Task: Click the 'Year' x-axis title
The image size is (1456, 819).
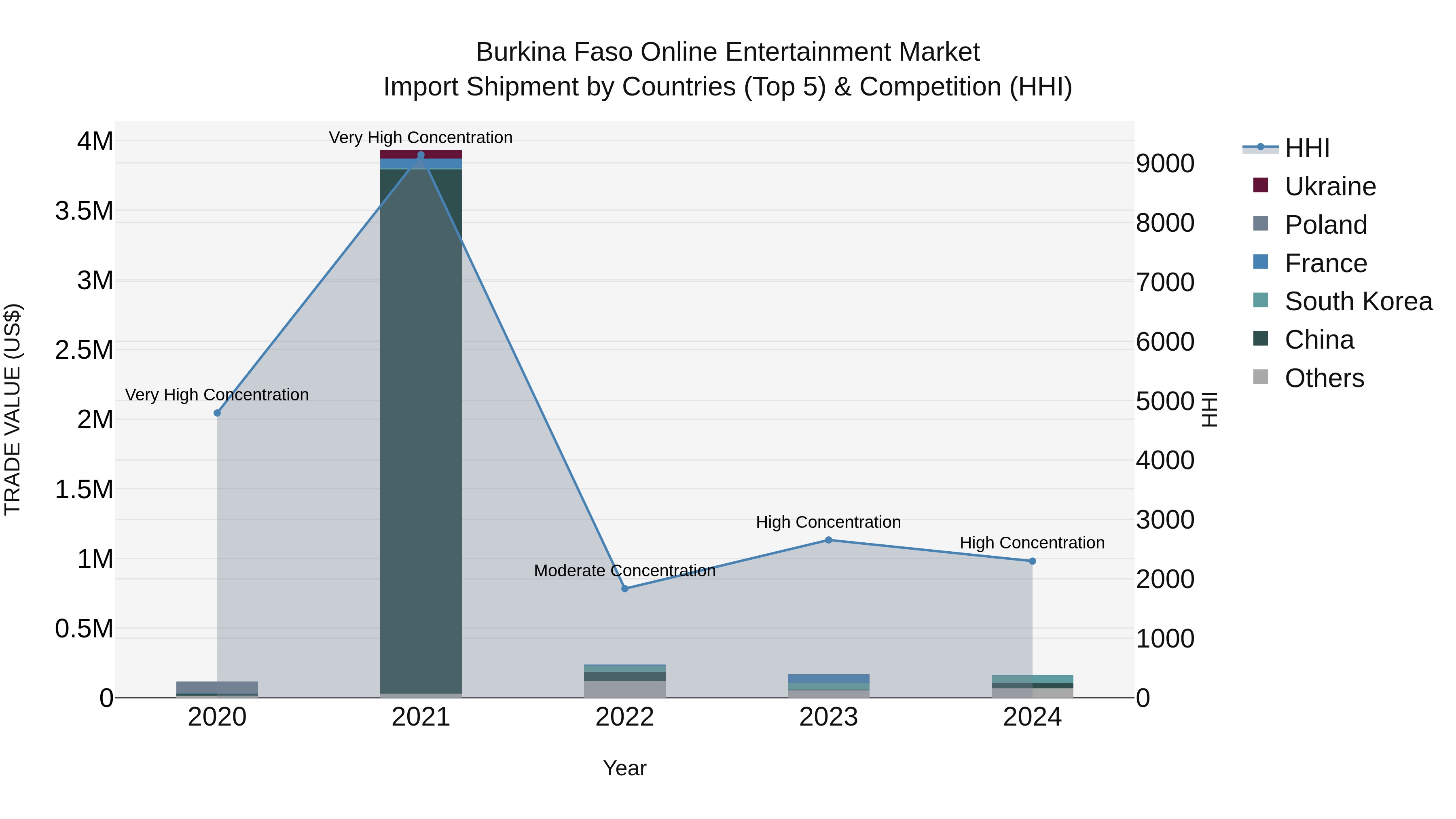Action: [x=624, y=768]
